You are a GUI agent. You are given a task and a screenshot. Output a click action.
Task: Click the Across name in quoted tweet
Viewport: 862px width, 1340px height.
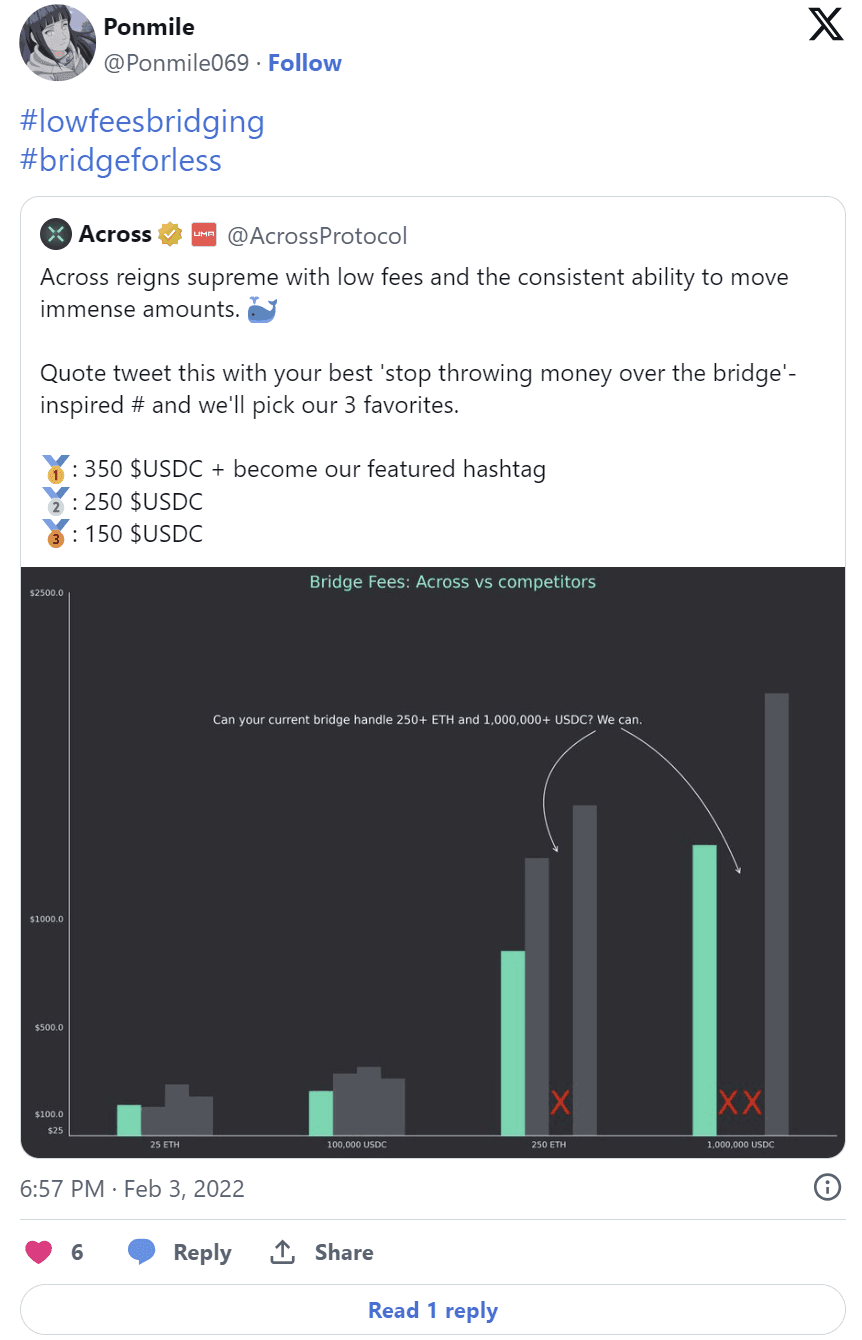click(115, 235)
